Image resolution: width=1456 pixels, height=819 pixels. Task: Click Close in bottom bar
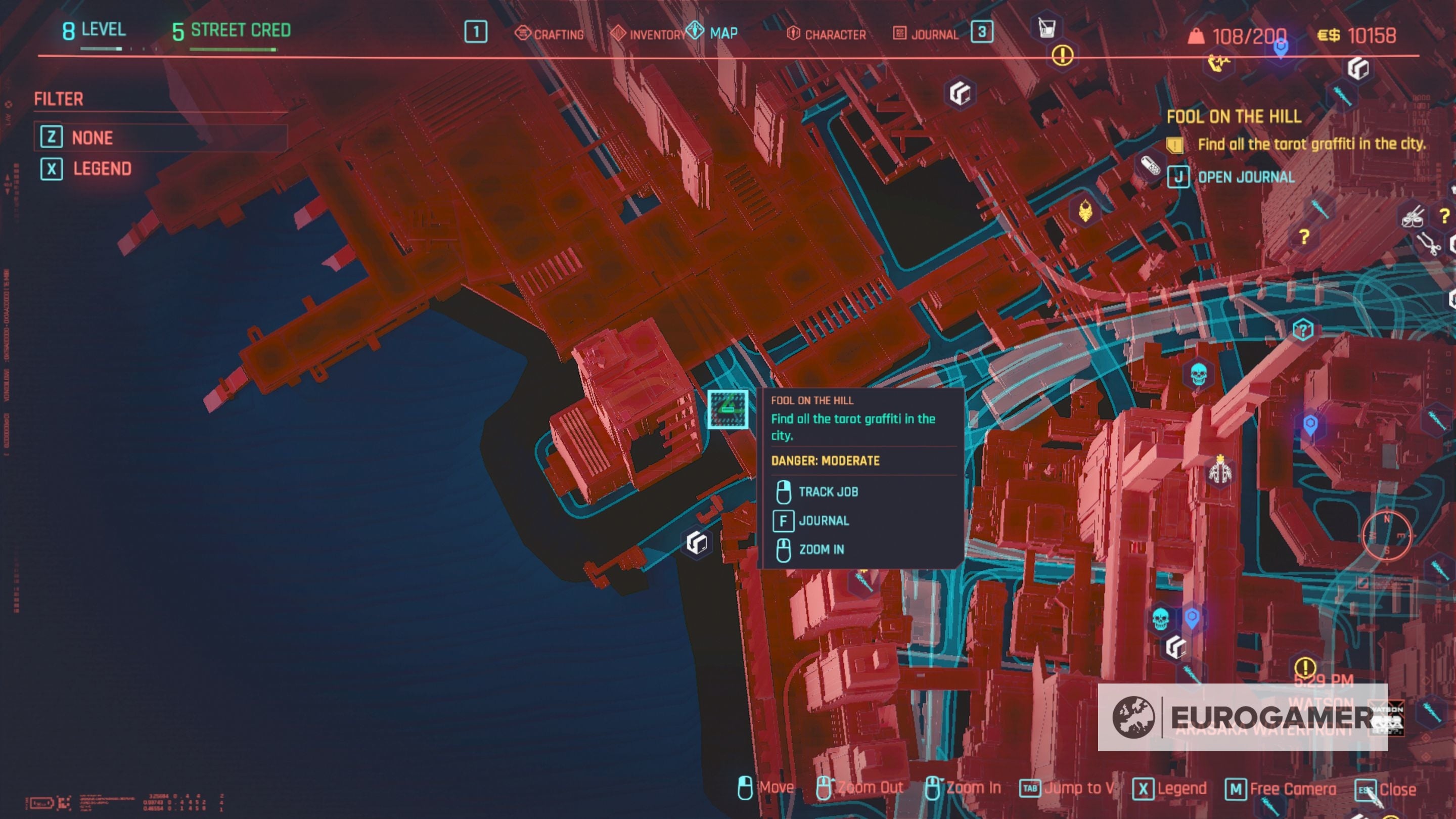(1386, 790)
